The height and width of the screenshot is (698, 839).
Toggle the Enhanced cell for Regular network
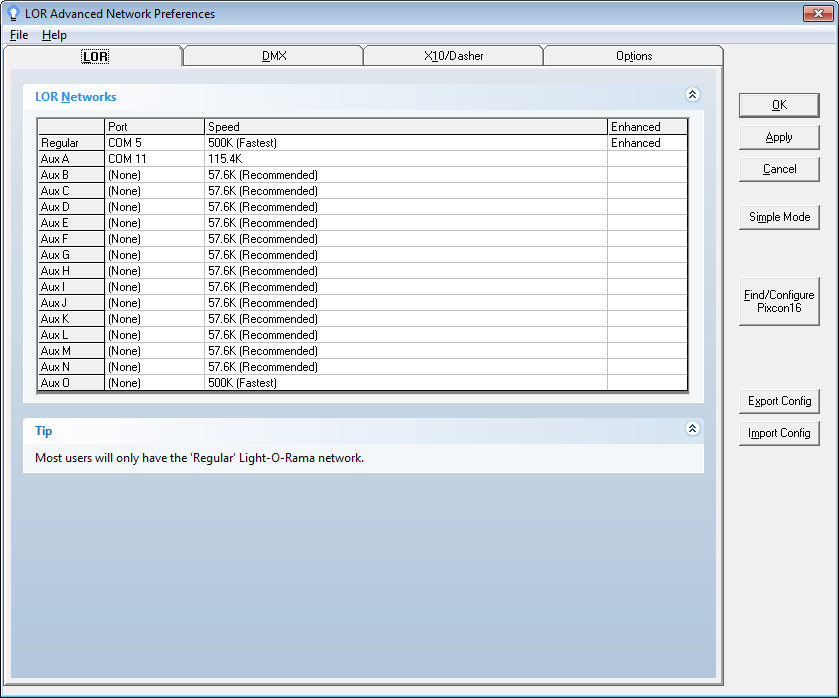(647, 143)
